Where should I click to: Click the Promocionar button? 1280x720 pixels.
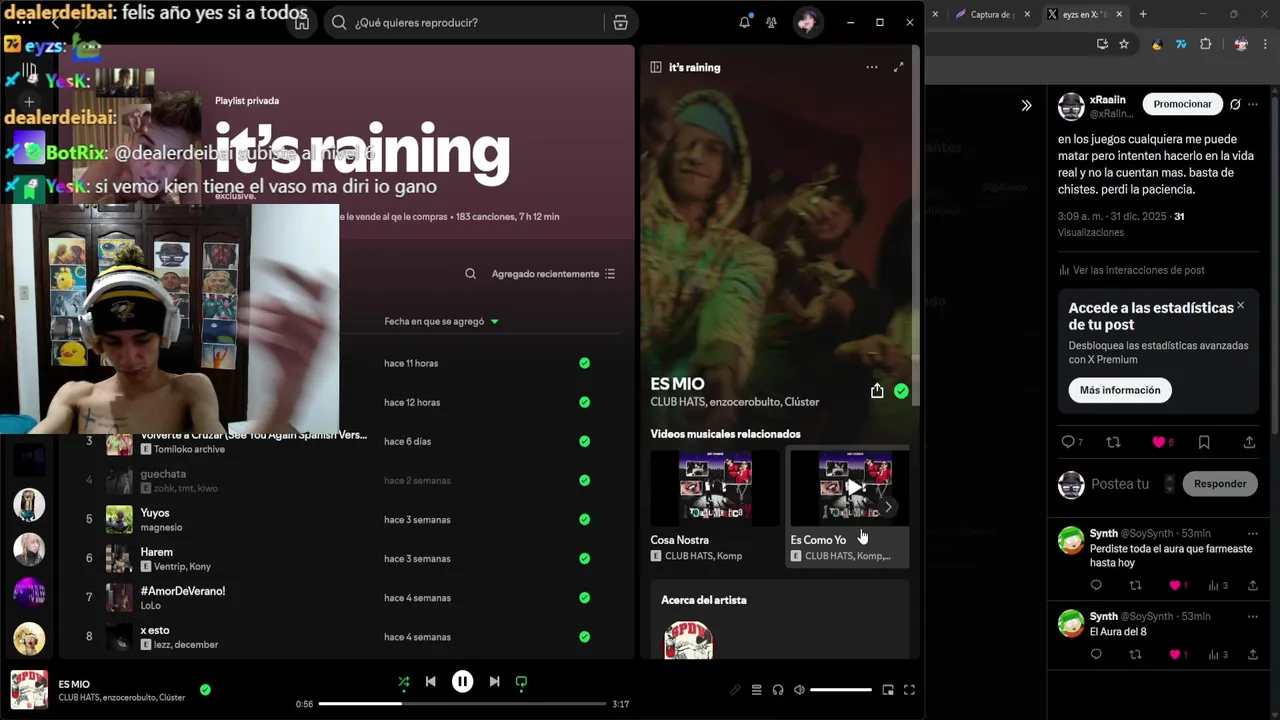(1182, 104)
